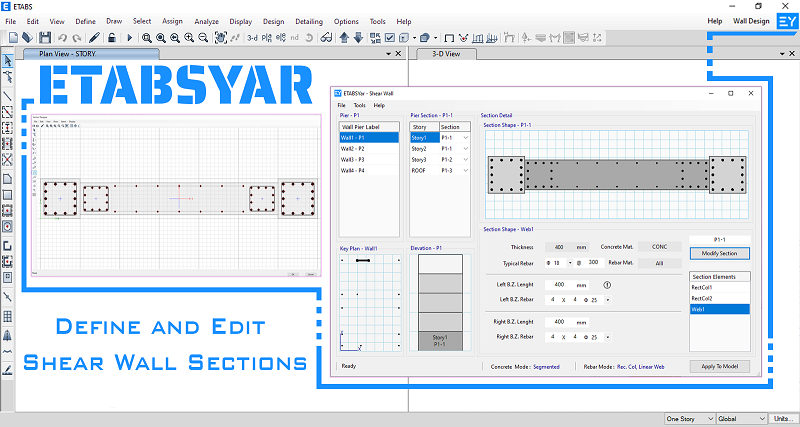800x427 pixels.
Task: Click the info icon beside Left B.Z. Length
Action: click(607, 285)
